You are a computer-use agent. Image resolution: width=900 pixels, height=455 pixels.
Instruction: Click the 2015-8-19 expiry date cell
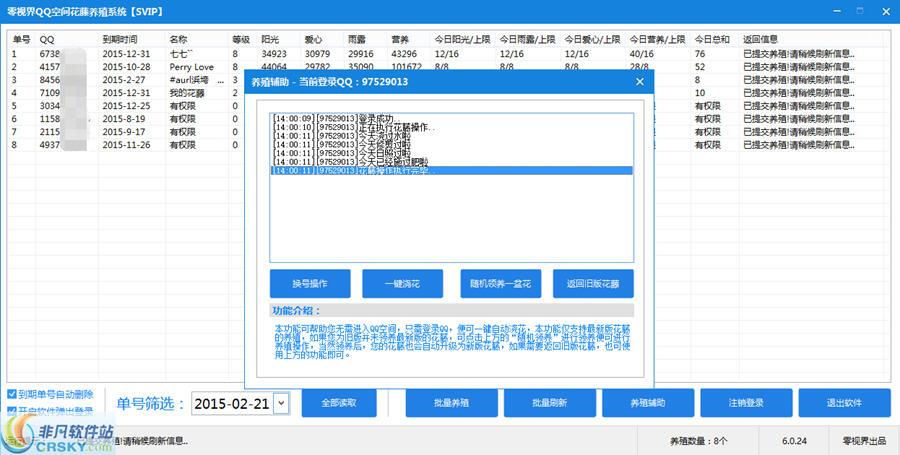[x=124, y=119]
